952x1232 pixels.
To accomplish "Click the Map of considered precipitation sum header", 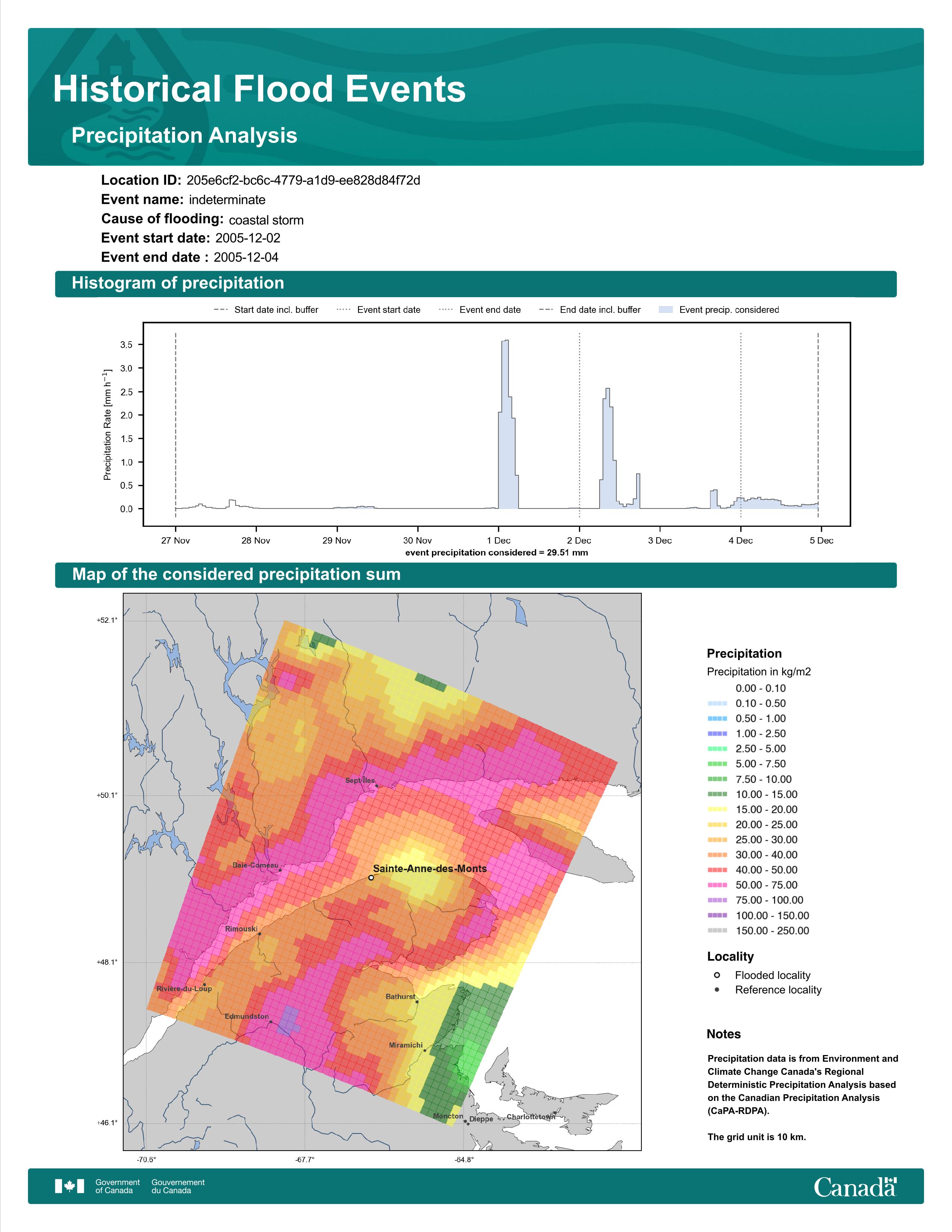I will [x=476, y=575].
